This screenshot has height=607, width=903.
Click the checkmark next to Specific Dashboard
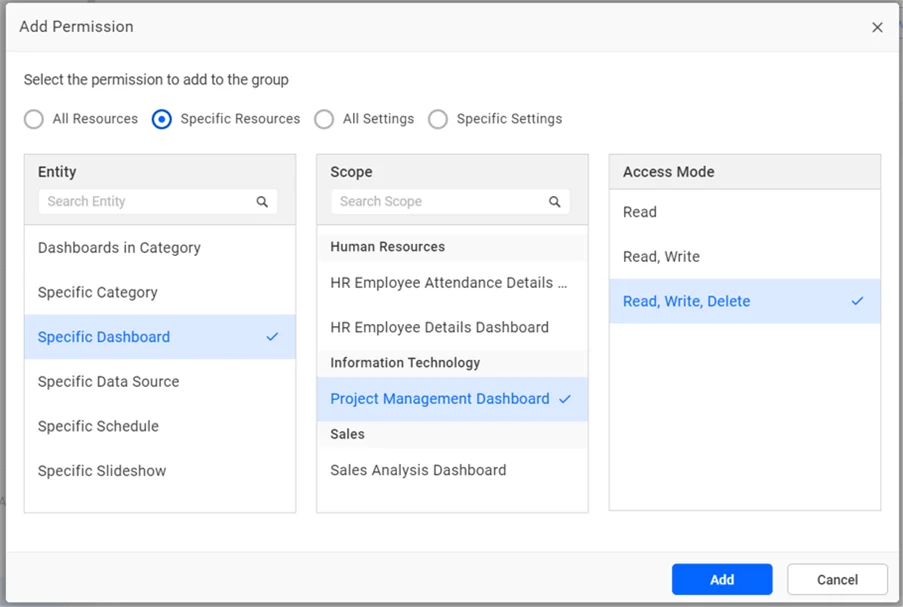pyautogui.click(x=272, y=337)
